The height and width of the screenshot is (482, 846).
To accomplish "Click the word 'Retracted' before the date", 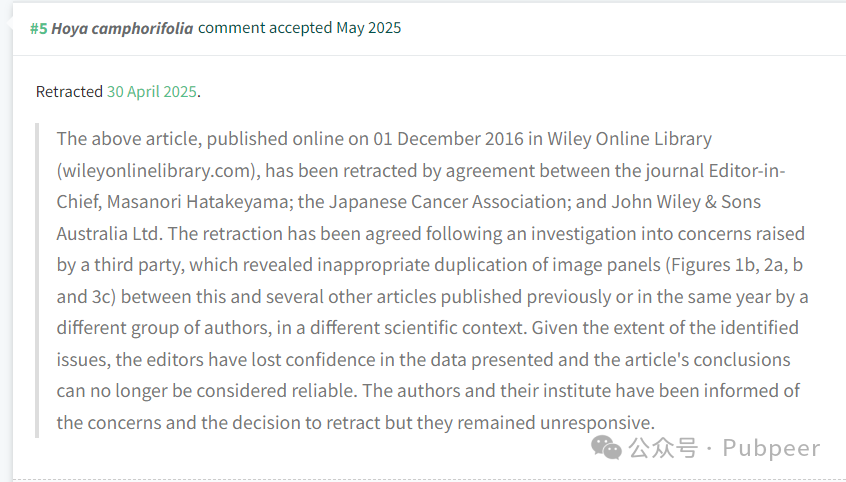I will tap(69, 92).
